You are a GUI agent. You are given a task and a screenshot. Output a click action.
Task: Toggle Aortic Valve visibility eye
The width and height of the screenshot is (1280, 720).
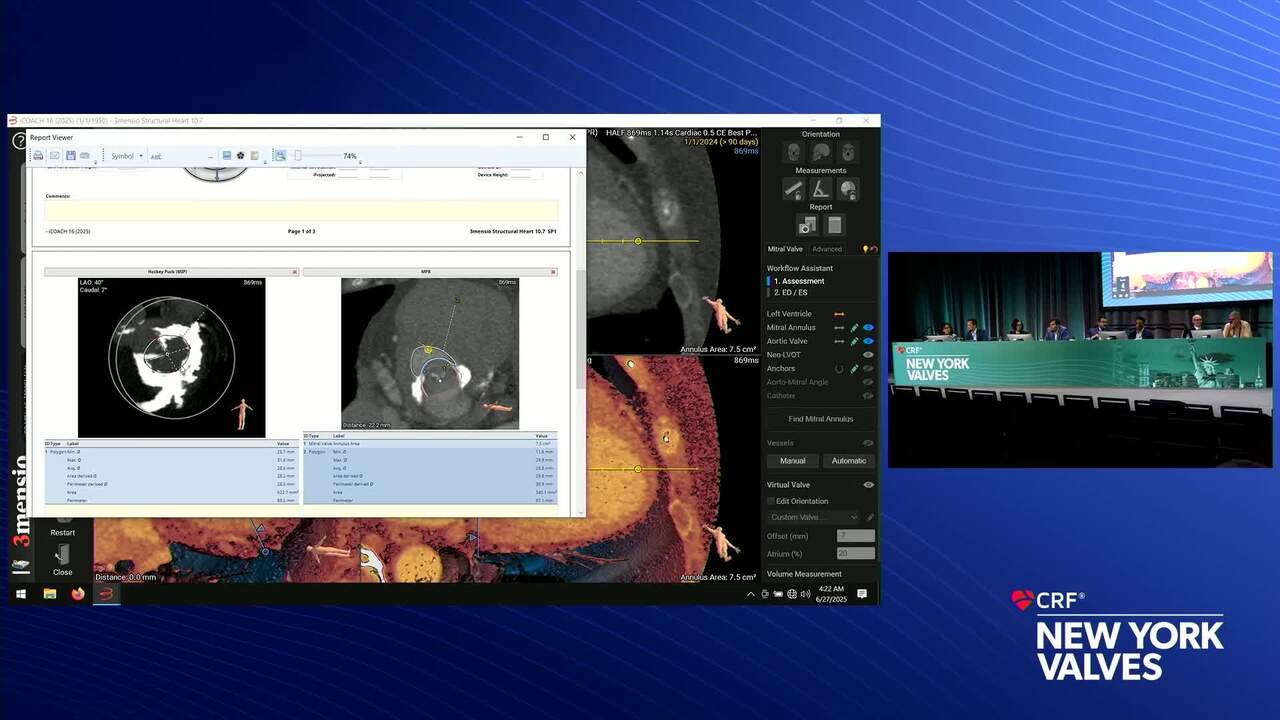point(869,341)
